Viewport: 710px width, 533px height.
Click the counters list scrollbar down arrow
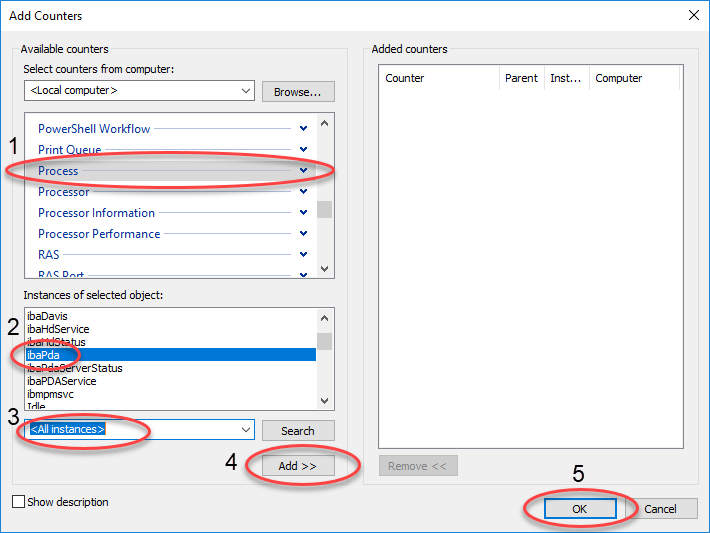tap(324, 268)
